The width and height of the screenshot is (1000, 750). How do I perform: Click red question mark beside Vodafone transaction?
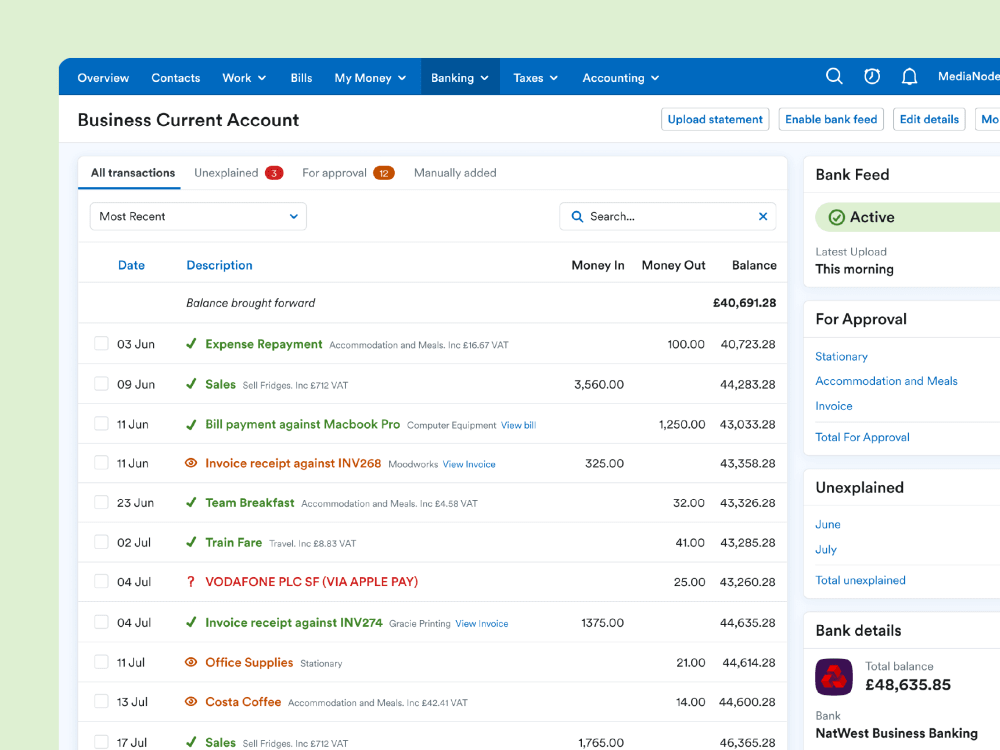pyautogui.click(x=191, y=582)
